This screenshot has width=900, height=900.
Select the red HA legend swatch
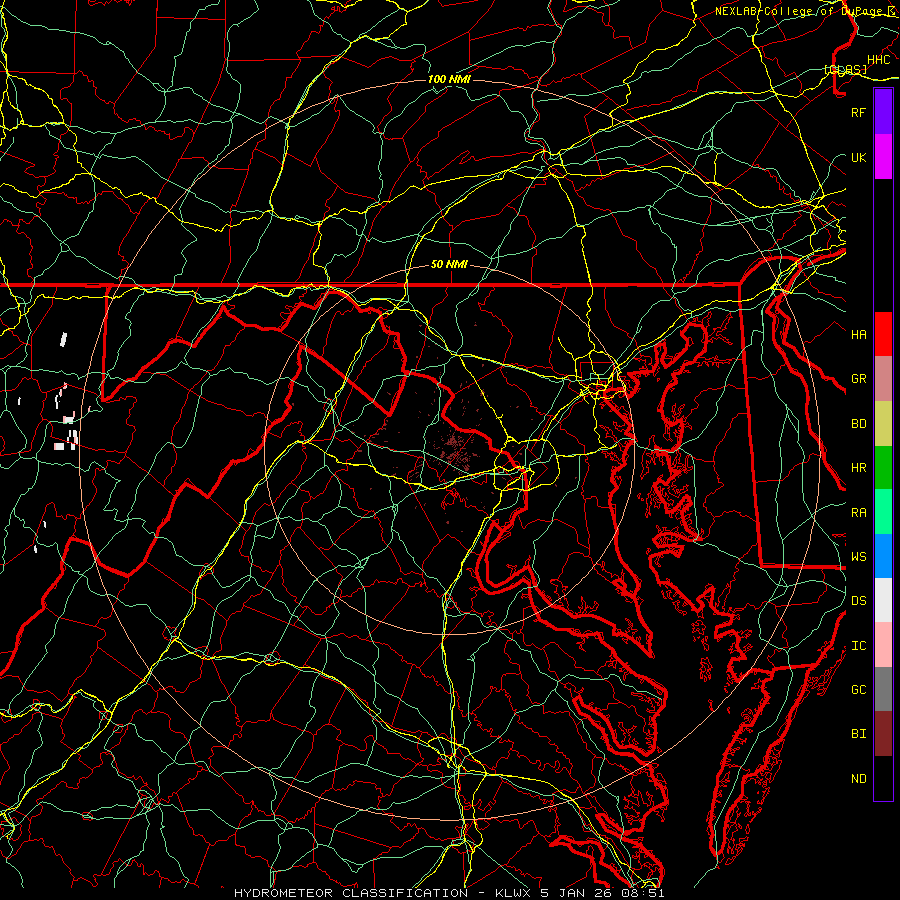click(x=883, y=334)
